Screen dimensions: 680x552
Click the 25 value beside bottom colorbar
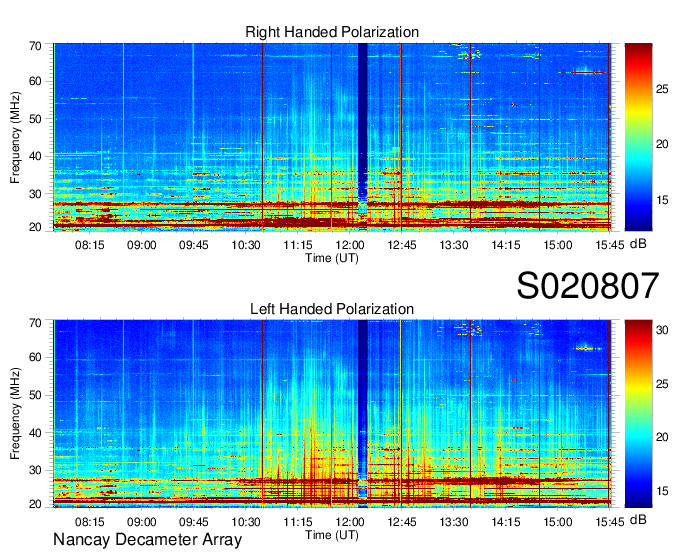pos(662,384)
